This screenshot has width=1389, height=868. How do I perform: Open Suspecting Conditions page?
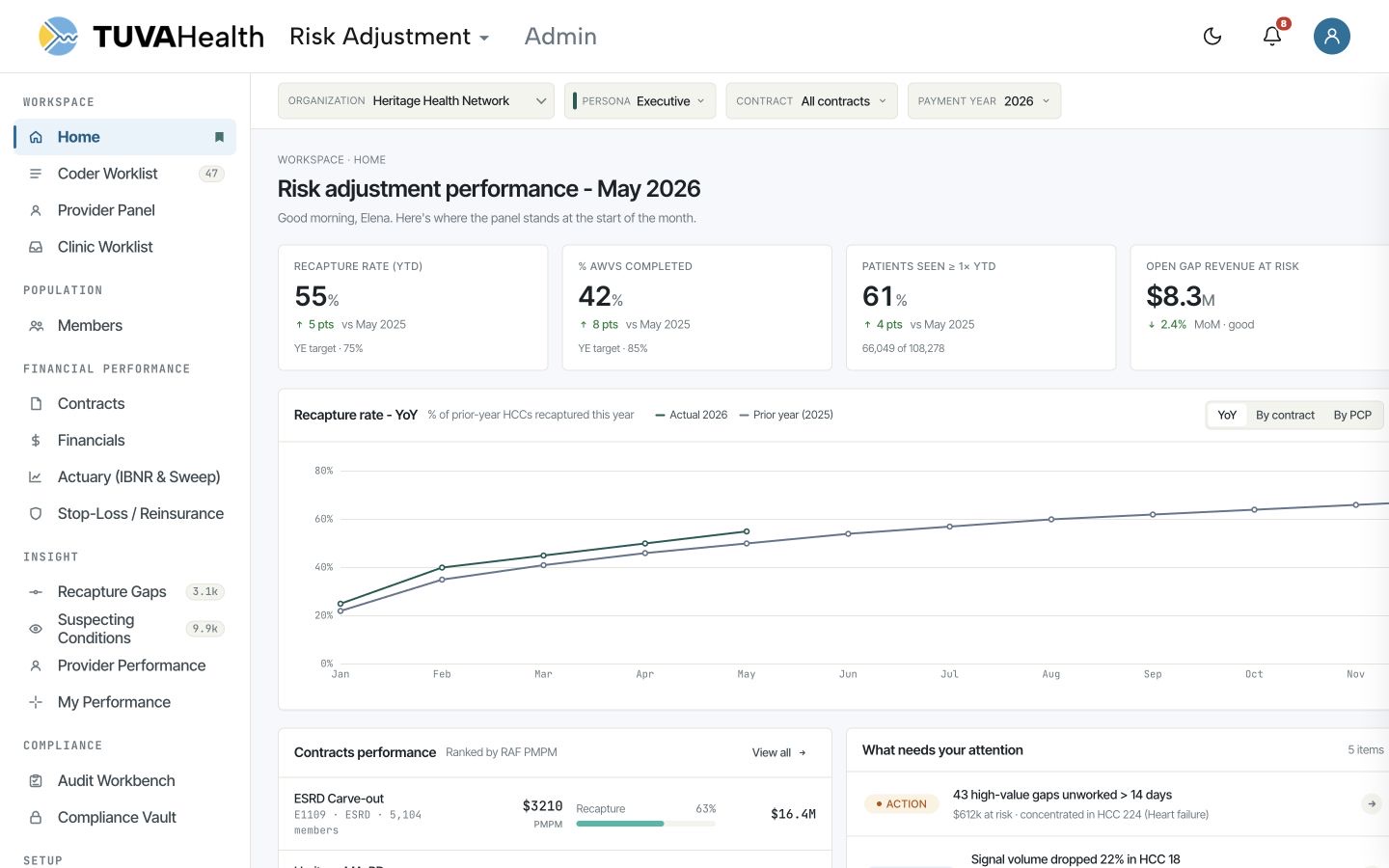125,629
